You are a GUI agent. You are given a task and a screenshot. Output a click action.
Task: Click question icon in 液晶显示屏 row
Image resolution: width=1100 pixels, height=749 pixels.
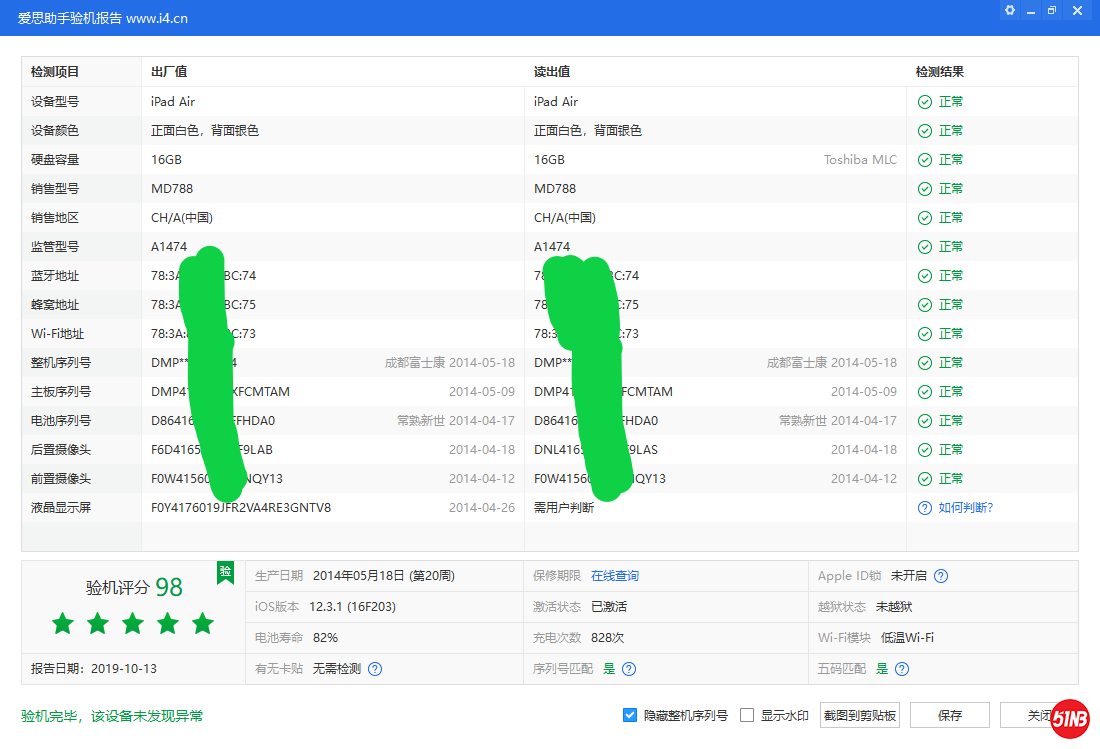(x=925, y=508)
